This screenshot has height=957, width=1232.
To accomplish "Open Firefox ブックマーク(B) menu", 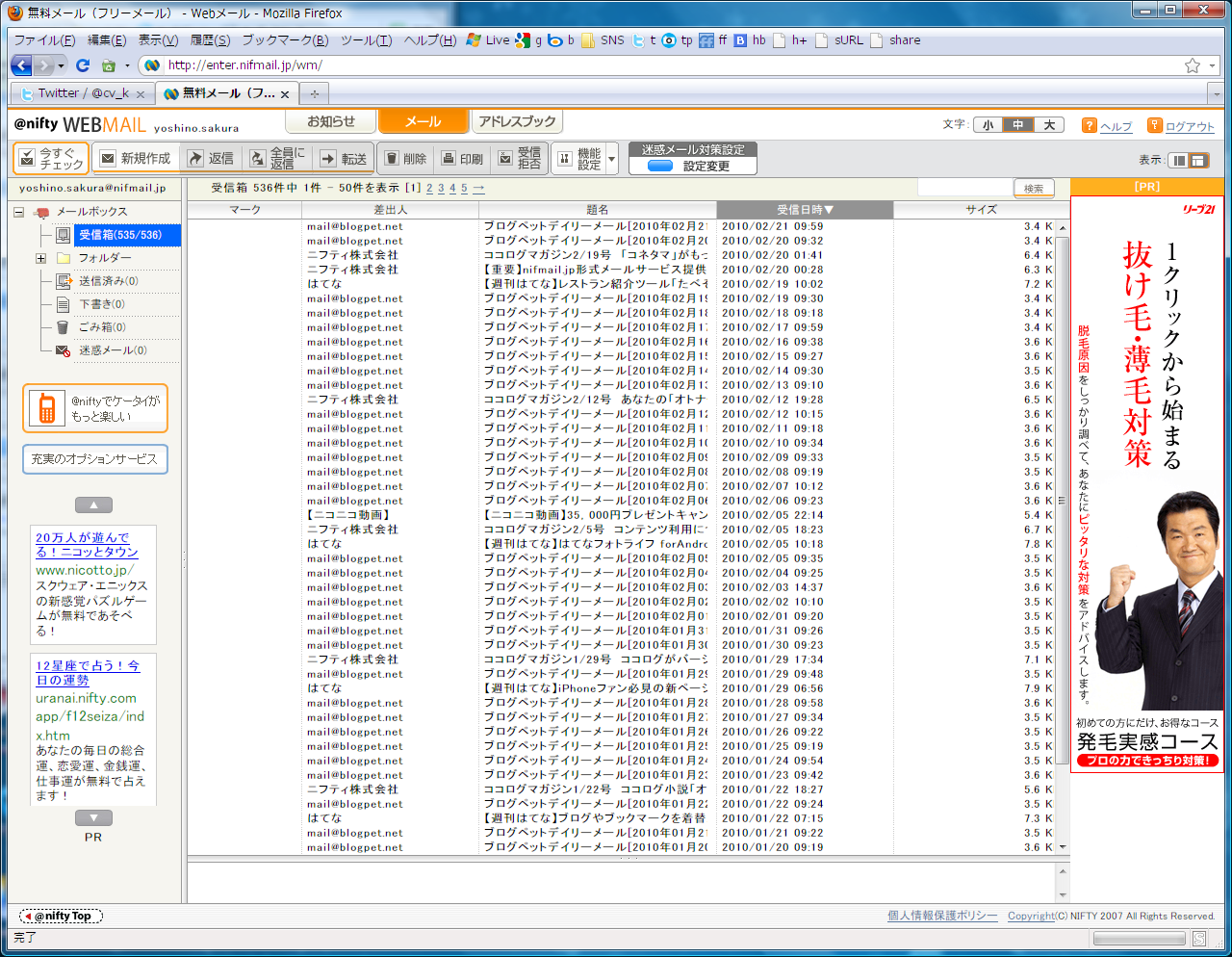I will point(285,40).
